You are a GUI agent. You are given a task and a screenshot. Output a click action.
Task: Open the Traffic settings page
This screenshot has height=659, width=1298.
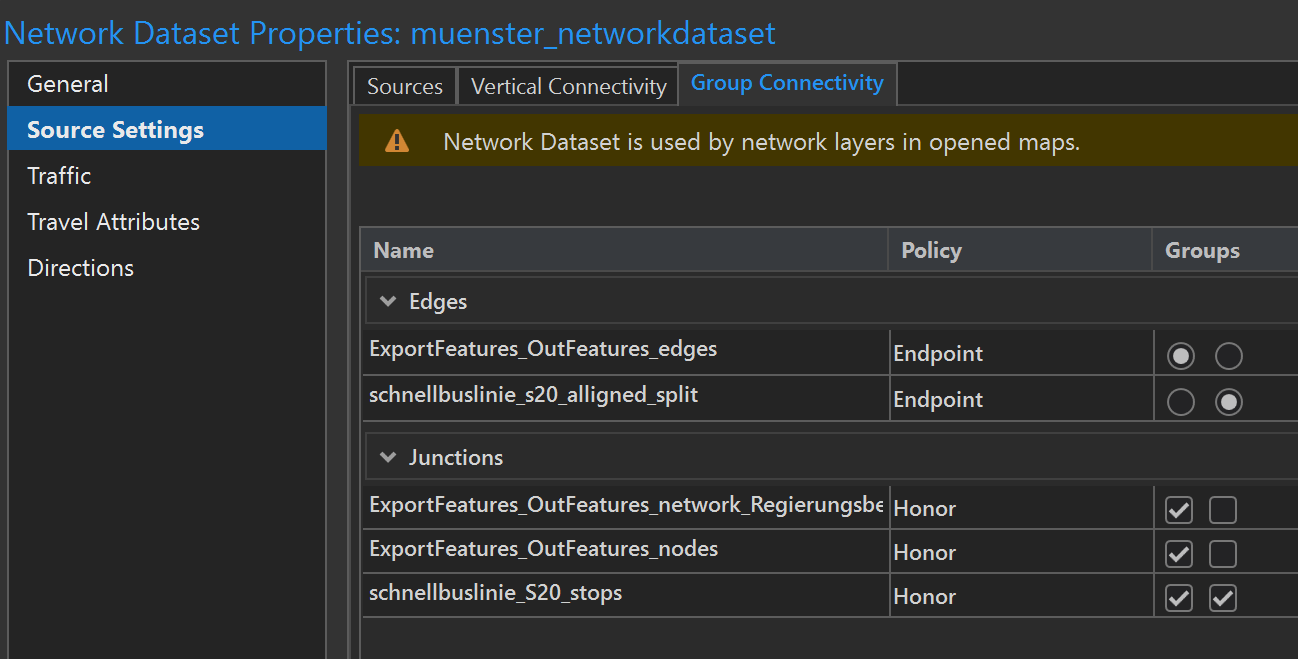pyautogui.click(x=59, y=175)
